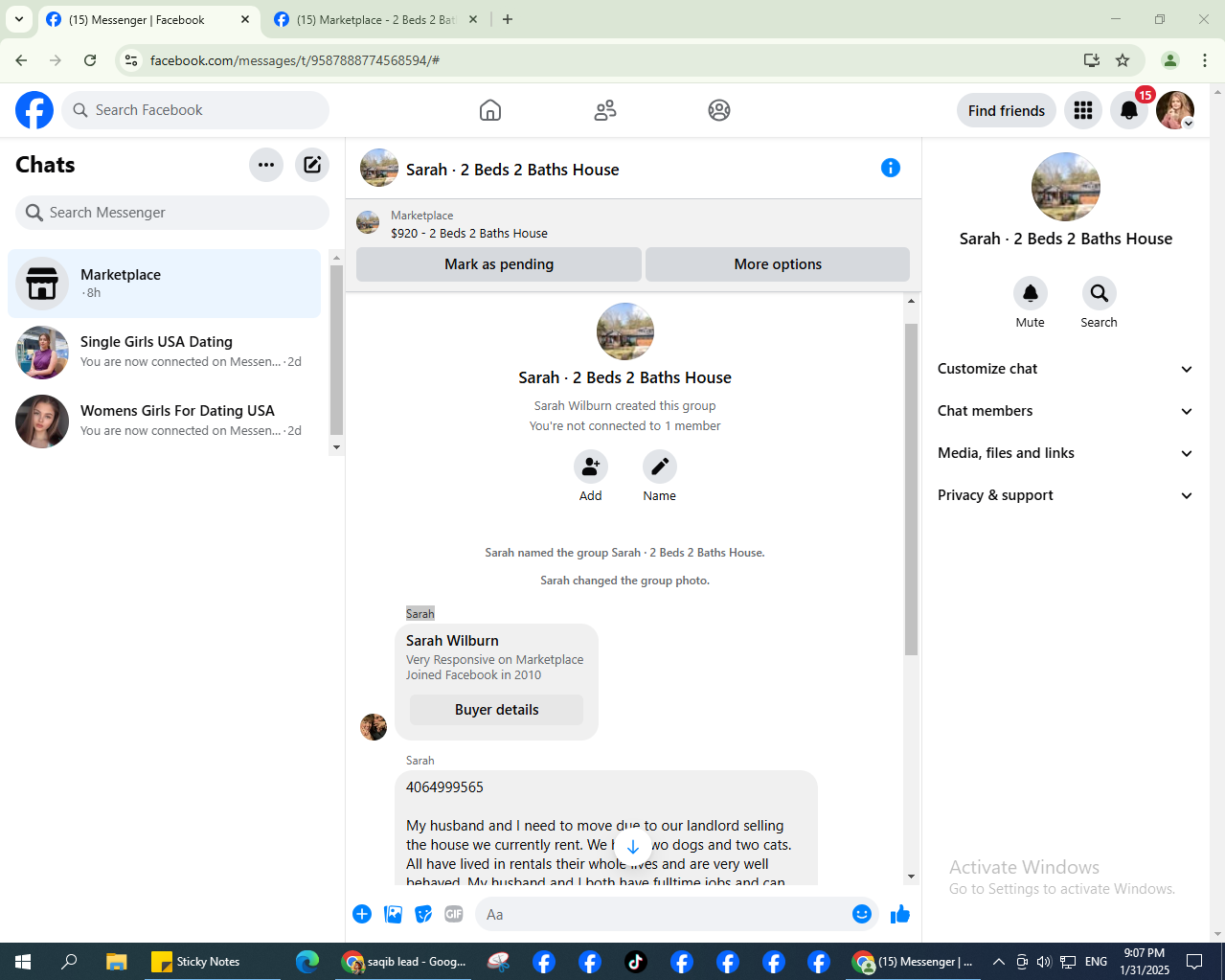Reload the page in Chrome
This screenshot has width=1225, height=980.
coord(90,60)
